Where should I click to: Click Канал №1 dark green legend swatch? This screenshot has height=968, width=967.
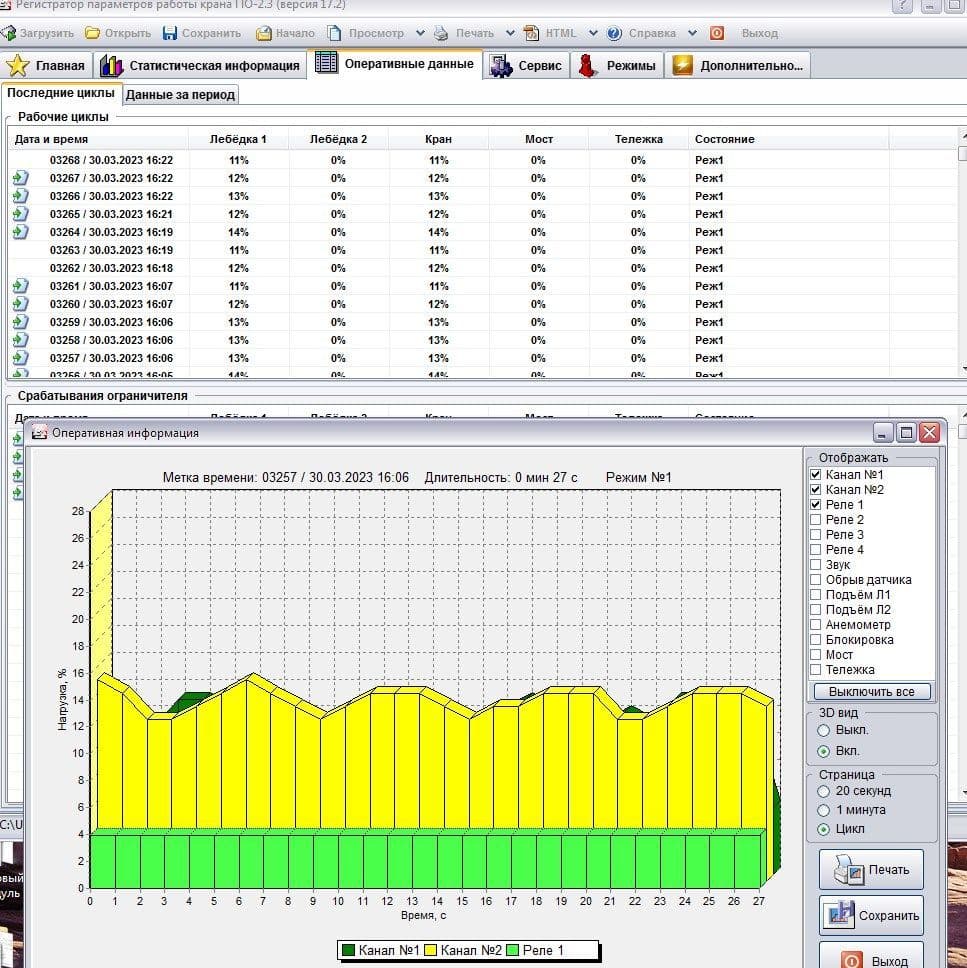tap(348, 950)
